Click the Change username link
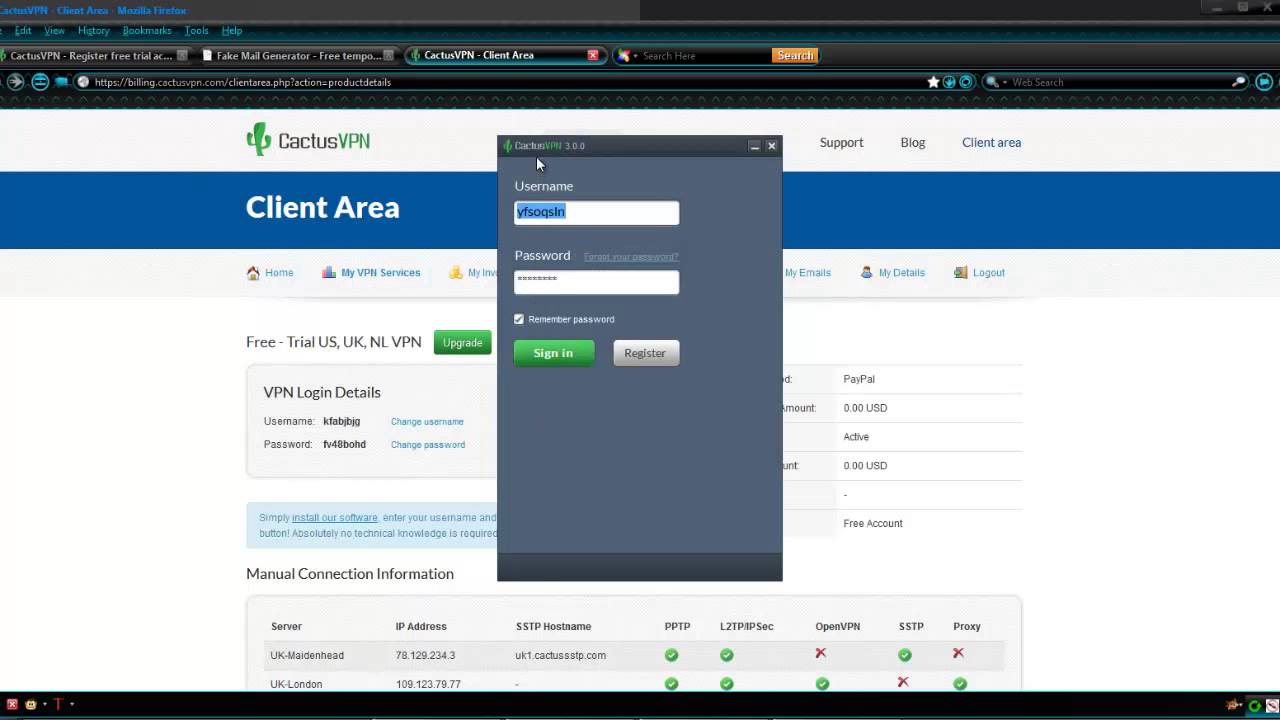The image size is (1280, 720). 427,422
